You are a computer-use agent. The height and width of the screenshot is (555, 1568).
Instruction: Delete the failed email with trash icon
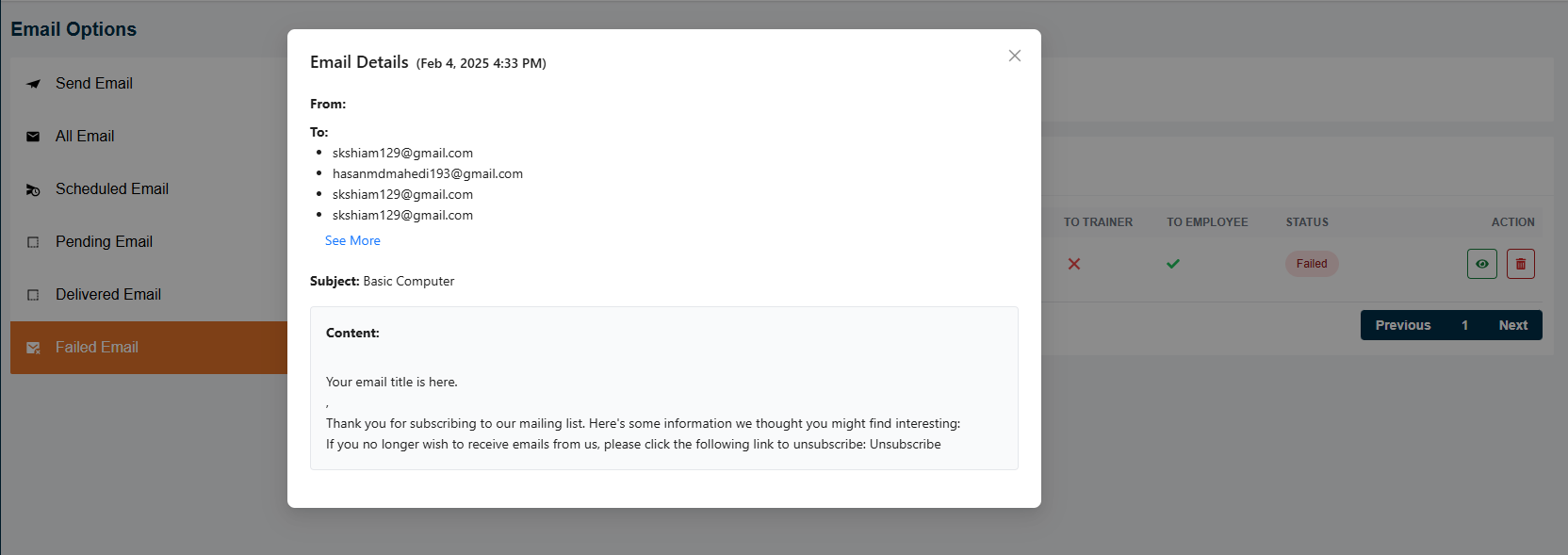point(1520,264)
